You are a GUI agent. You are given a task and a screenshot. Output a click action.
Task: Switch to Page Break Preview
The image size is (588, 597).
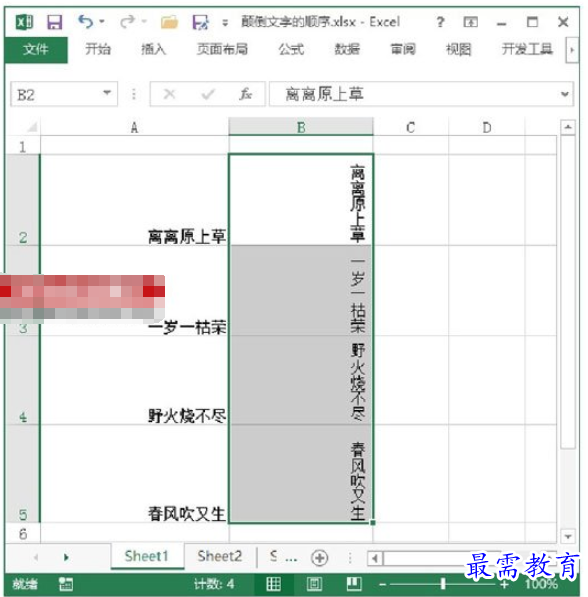click(354, 584)
